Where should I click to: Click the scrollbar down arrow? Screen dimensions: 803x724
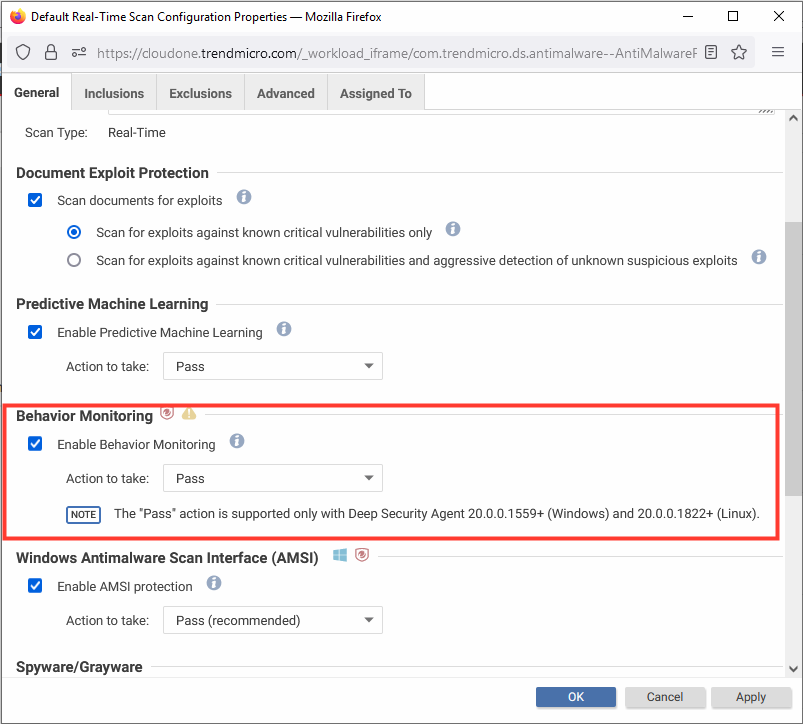coord(793,669)
